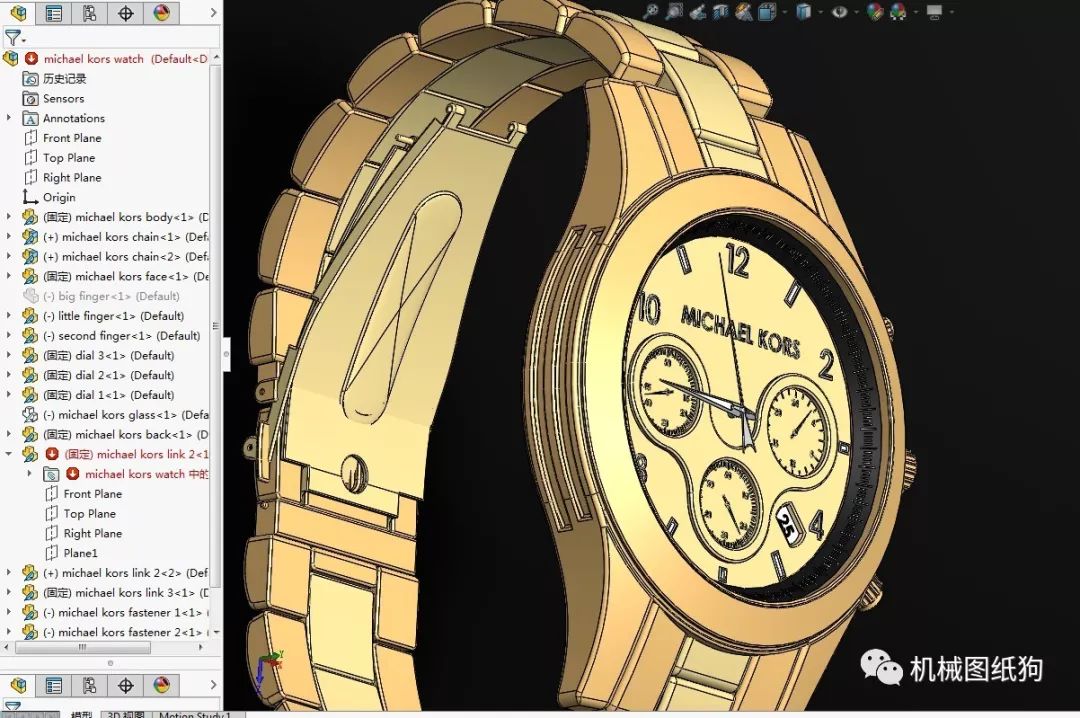Image resolution: width=1080 pixels, height=718 pixels.
Task: Select michael kors link 3<1> component
Action: pos(115,593)
